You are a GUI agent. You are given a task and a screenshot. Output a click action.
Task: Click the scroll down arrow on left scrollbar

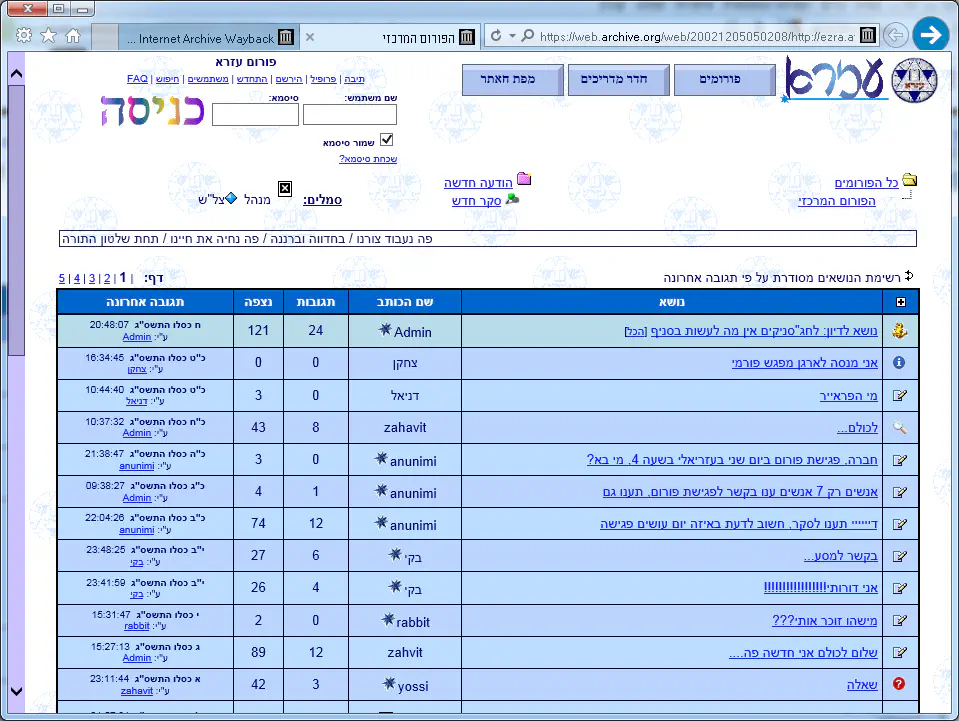click(15, 691)
